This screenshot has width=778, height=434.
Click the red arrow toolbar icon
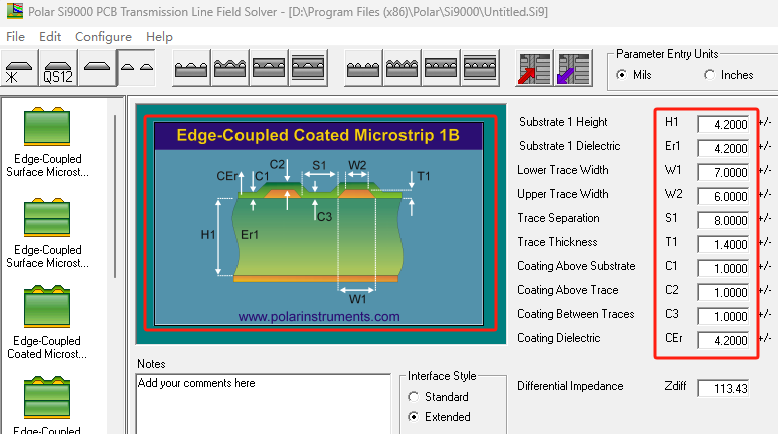[x=532, y=69]
